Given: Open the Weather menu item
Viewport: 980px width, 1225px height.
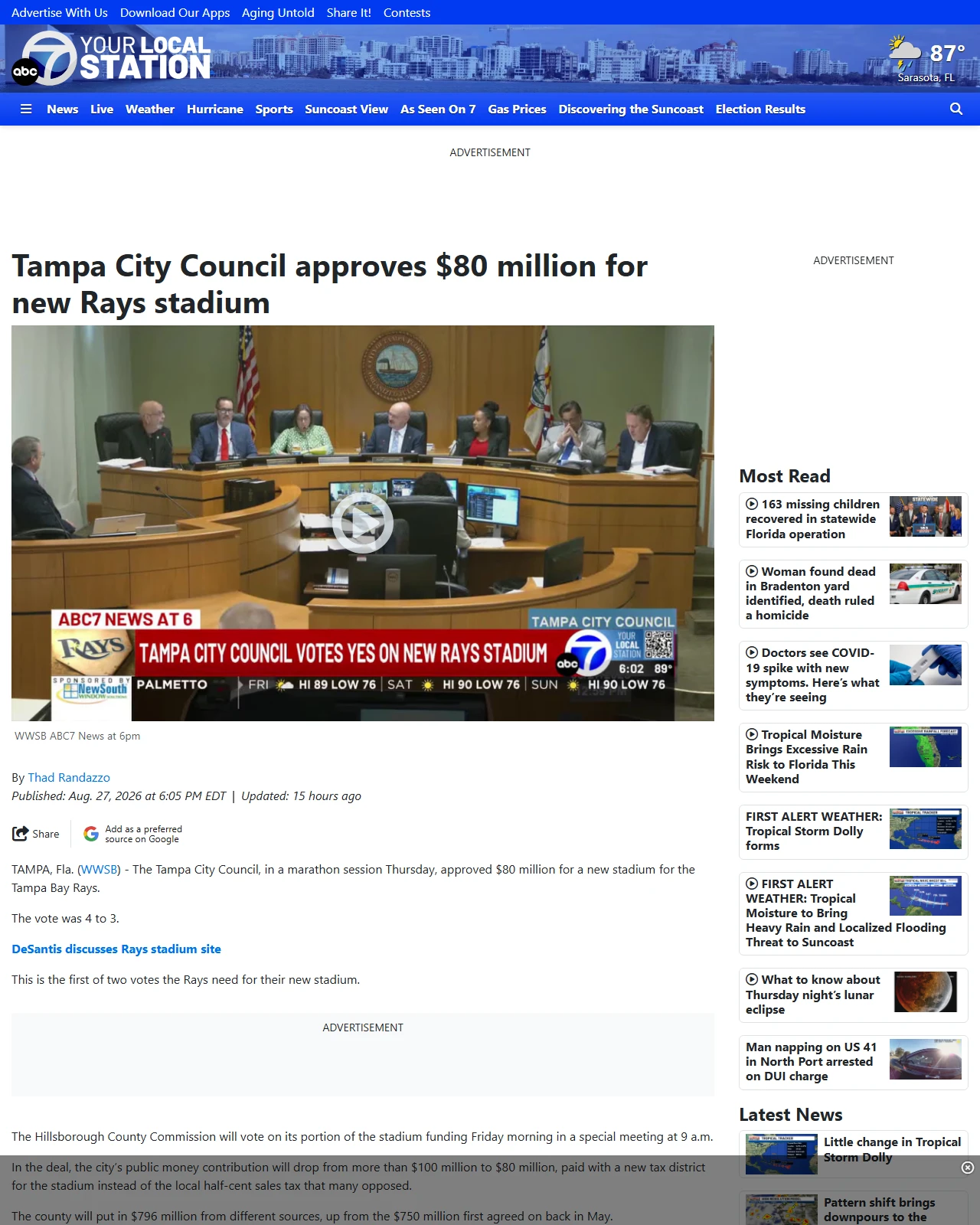Looking at the screenshot, I should (x=150, y=109).
